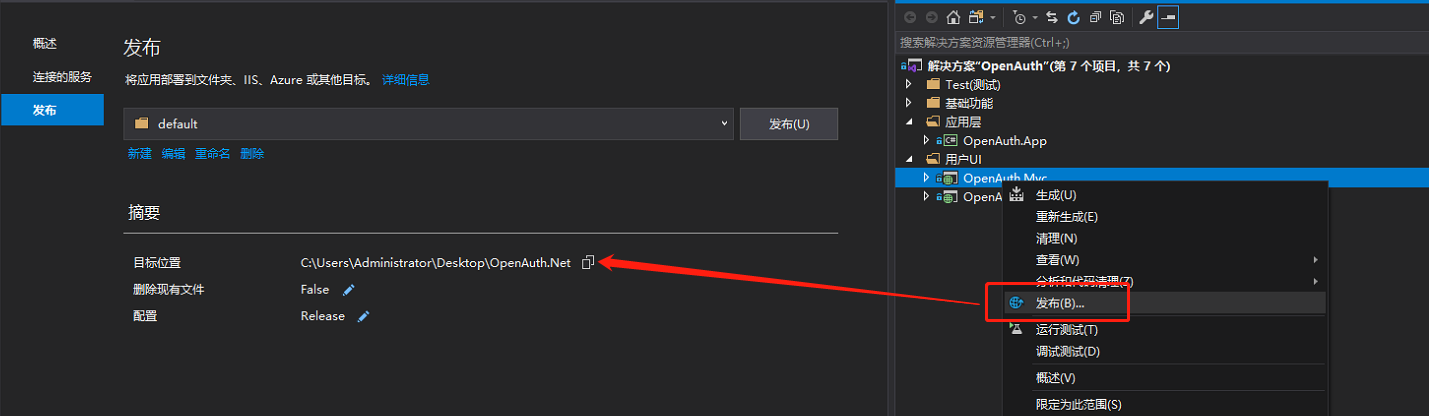Screen dimensions: 1429x416
Task: Select 发布(B)... in the context menu
Action: [1059, 303]
